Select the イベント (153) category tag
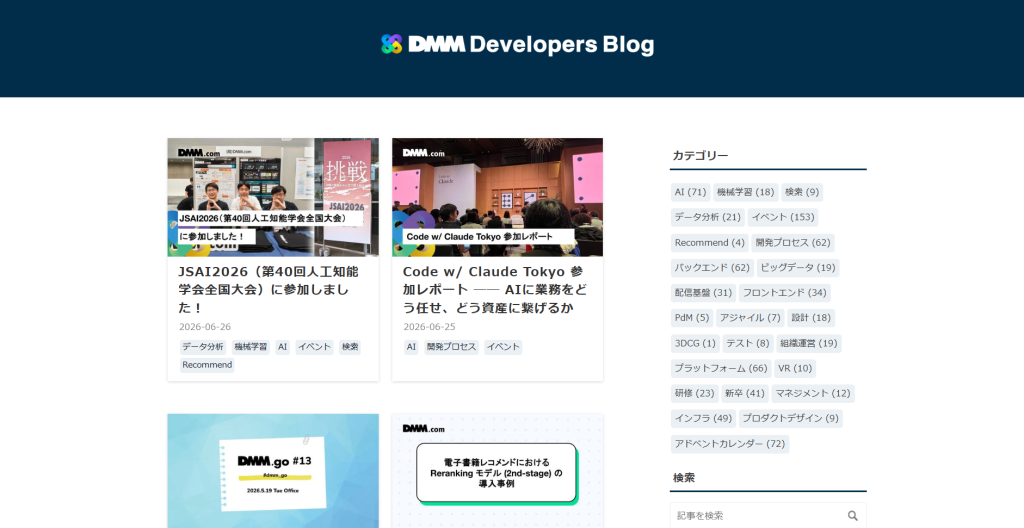The width and height of the screenshot is (1024, 528). 783,217
